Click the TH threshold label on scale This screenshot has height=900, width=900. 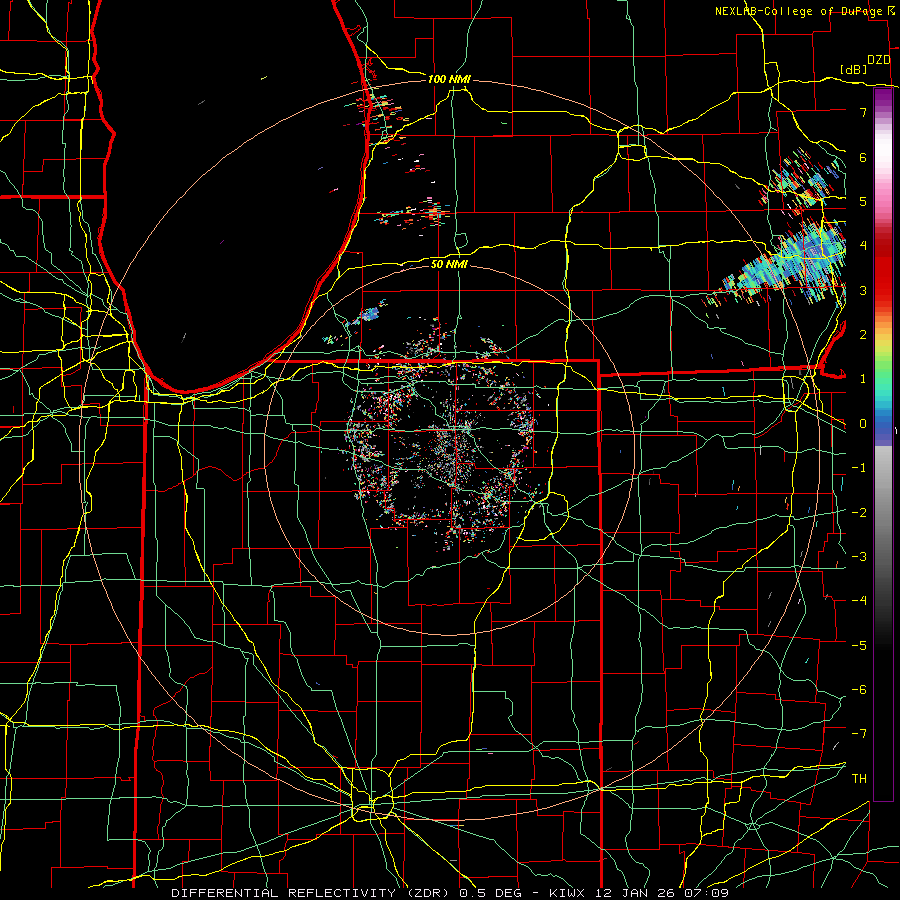tap(859, 779)
